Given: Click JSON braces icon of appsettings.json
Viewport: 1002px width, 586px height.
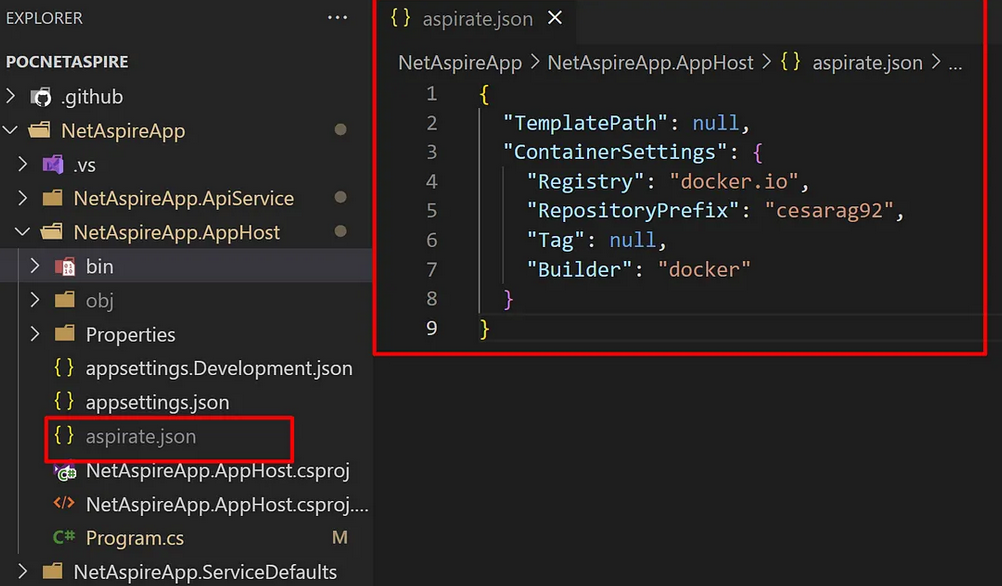Looking at the screenshot, I should (64, 401).
